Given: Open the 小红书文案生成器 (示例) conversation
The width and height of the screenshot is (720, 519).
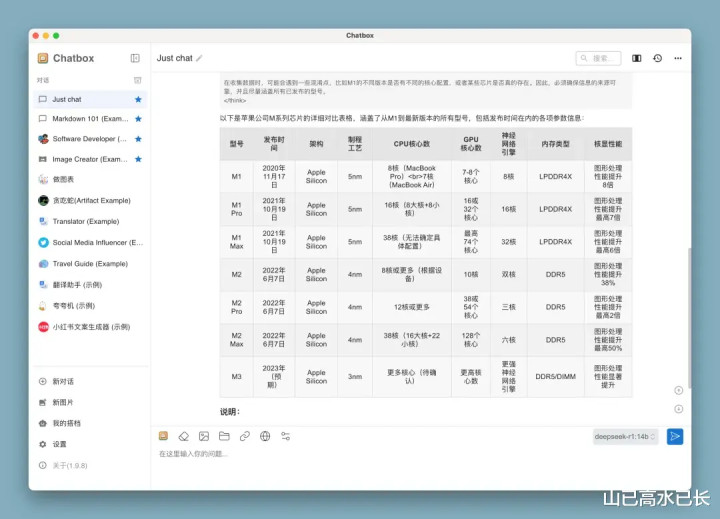Looking at the screenshot, I should click(x=90, y=327).
